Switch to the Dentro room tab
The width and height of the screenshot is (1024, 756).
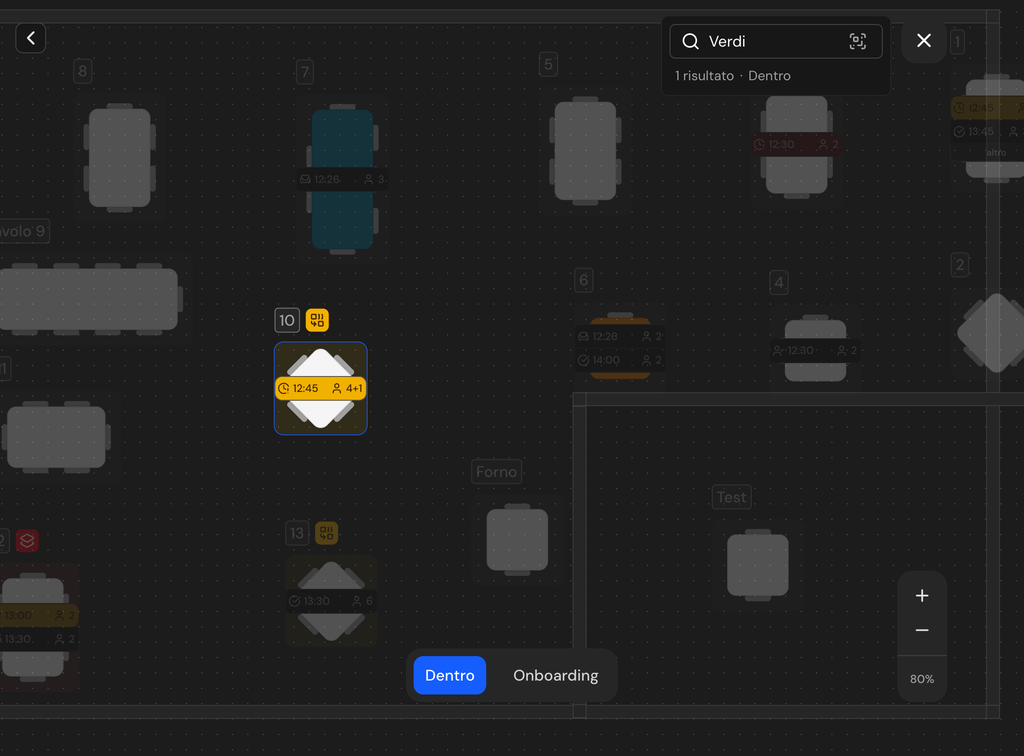click(449, 675)
